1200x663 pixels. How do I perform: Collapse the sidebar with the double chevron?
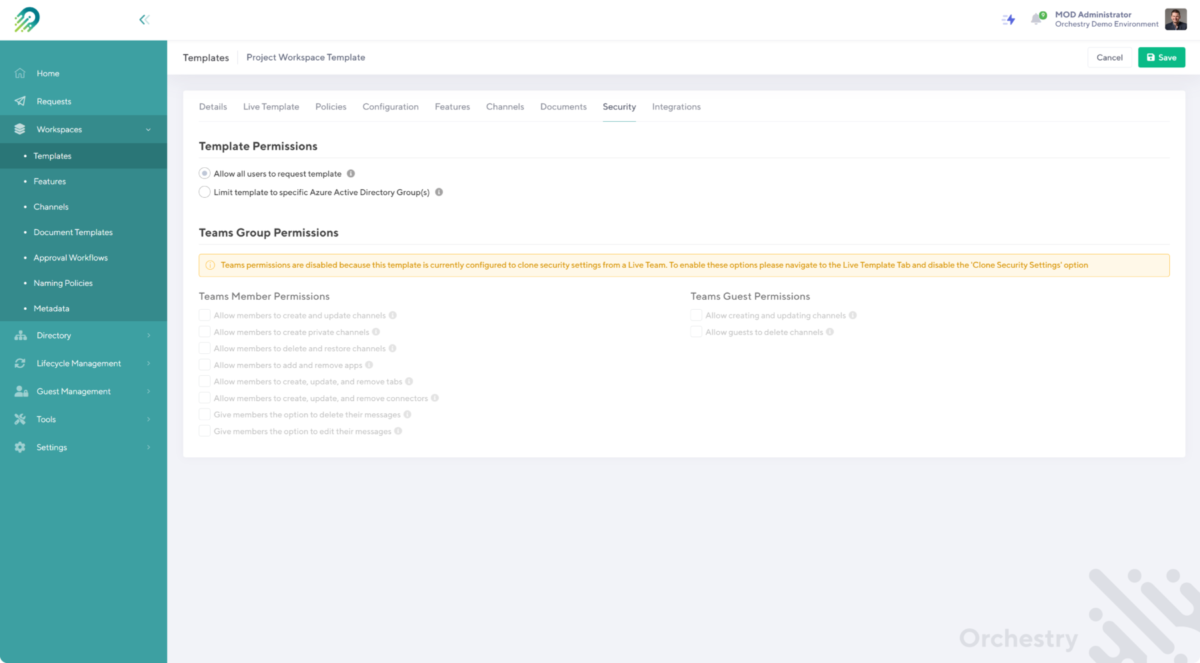pyautogui.click(x=143, y=19)
